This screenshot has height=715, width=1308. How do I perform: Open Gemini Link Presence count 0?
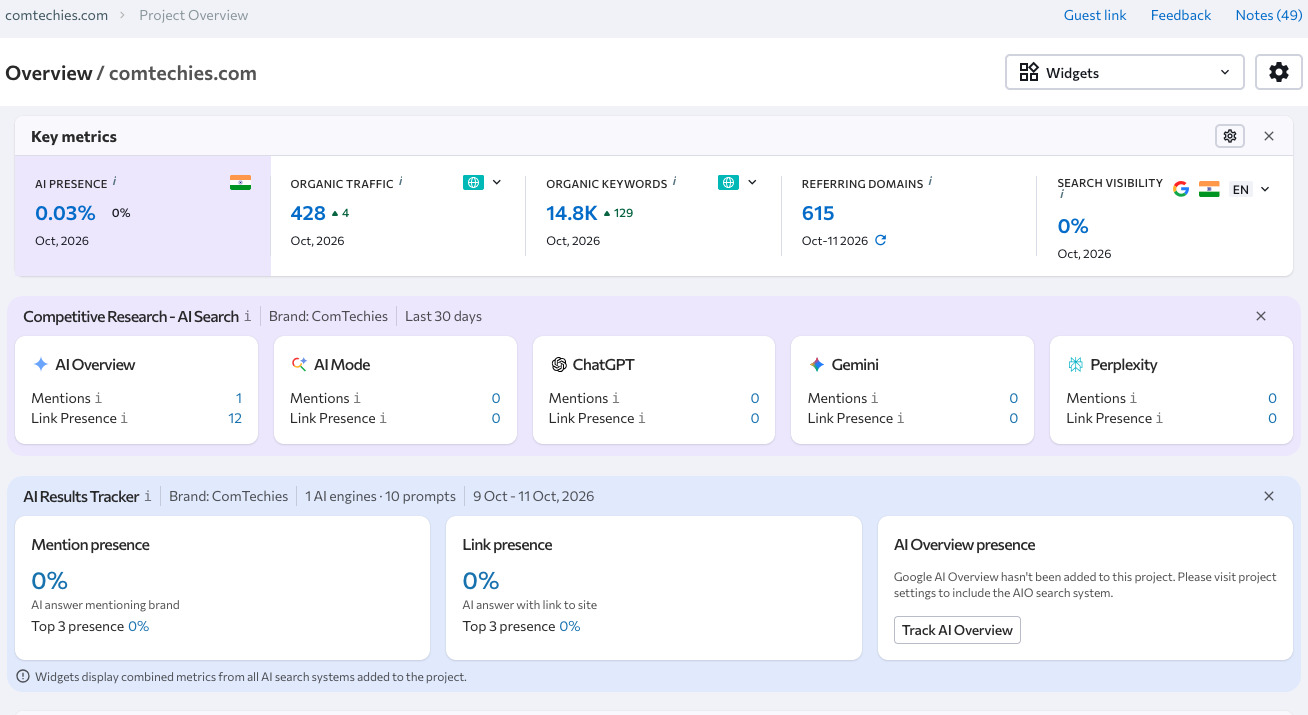(1014, 418)
